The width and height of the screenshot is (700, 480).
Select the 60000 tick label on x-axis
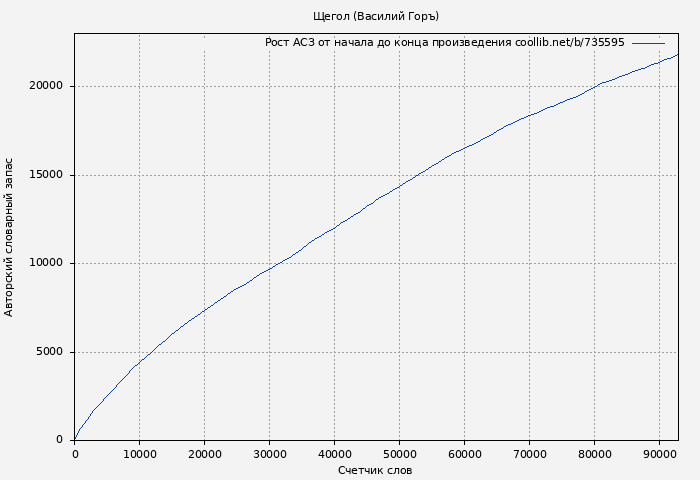click(464, 454)
